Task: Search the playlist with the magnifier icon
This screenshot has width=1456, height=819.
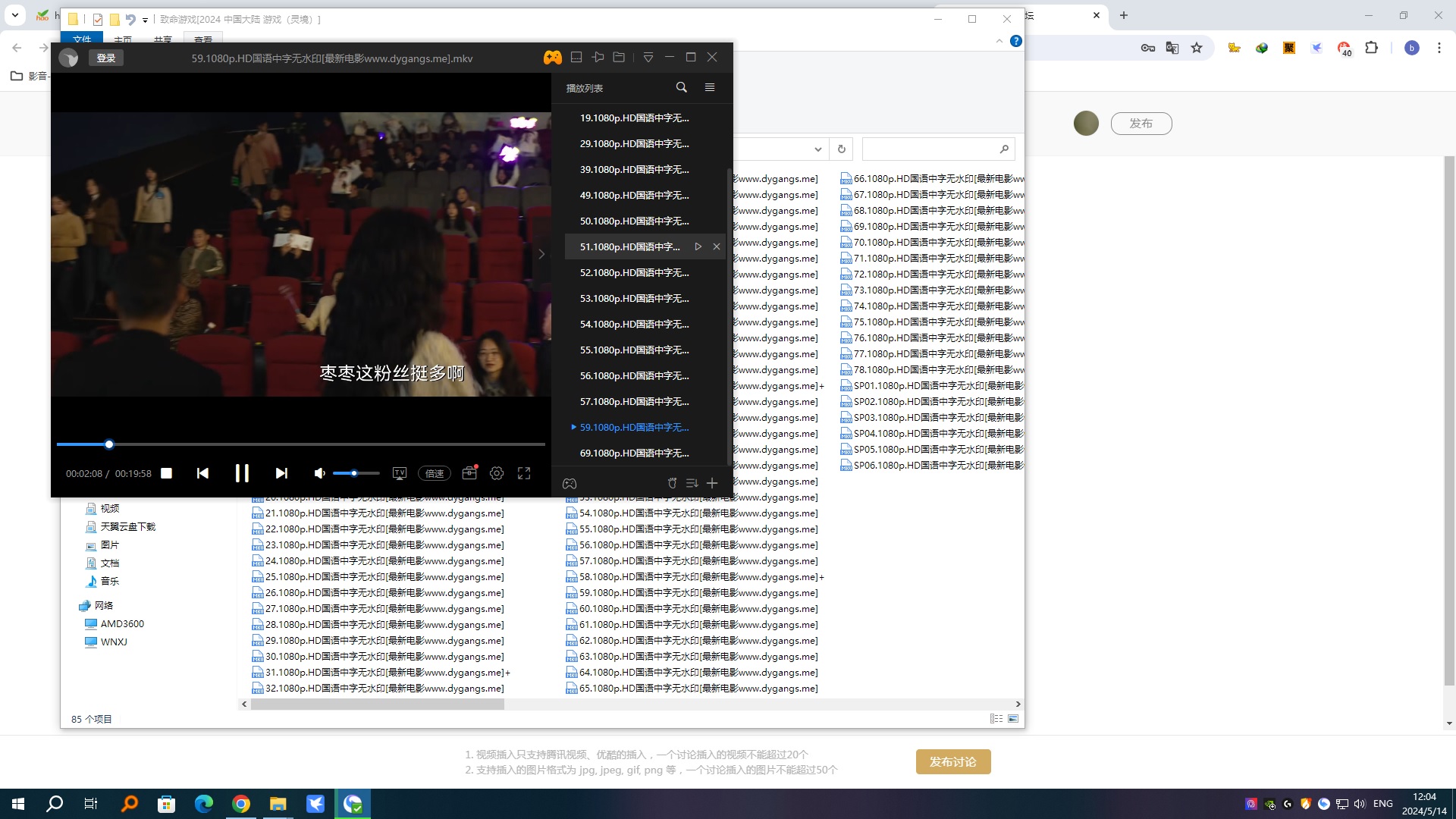Action: (681, 88)
